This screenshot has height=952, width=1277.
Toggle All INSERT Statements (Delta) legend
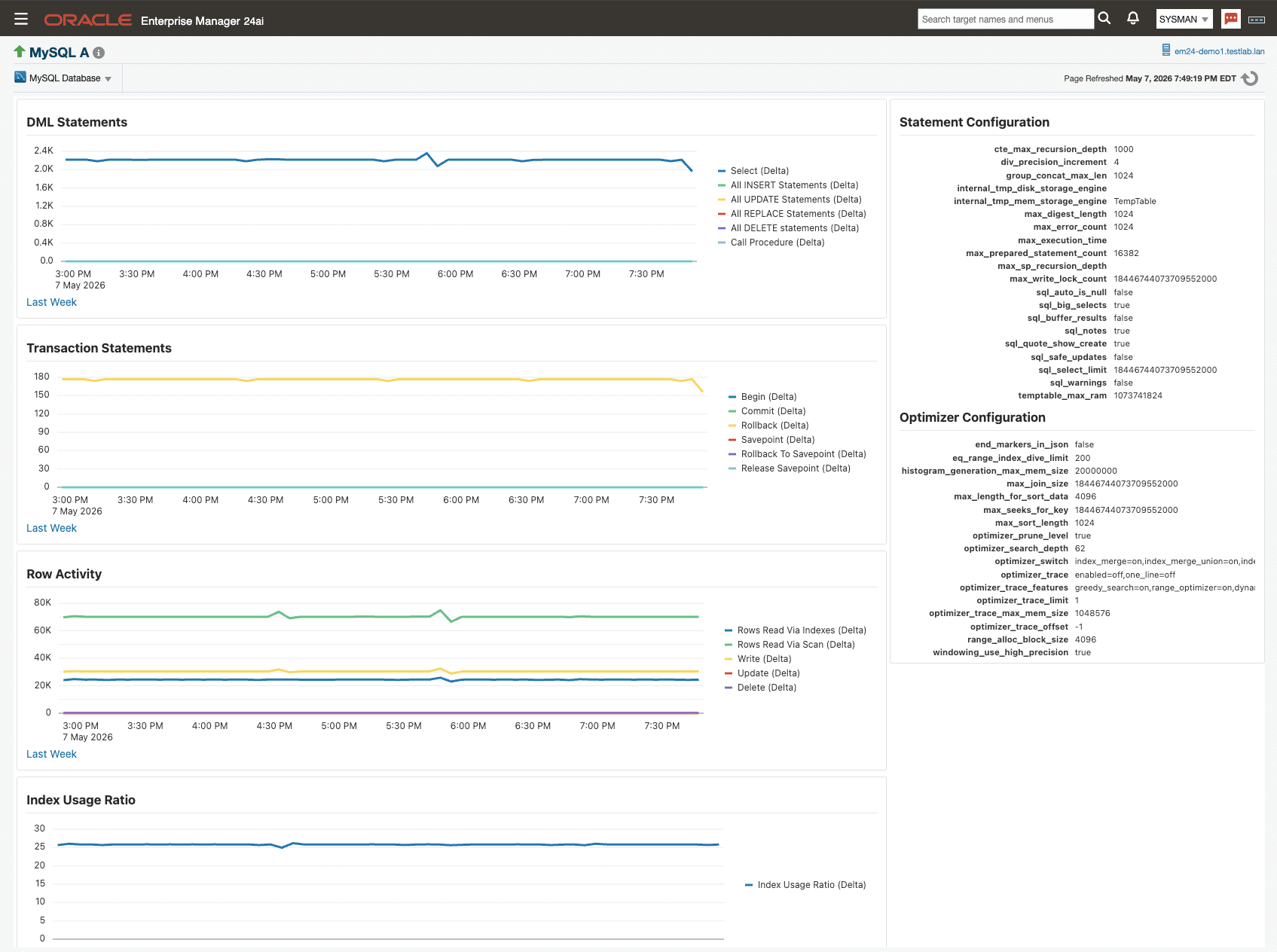pyautogui.click(x=788, y=185)
